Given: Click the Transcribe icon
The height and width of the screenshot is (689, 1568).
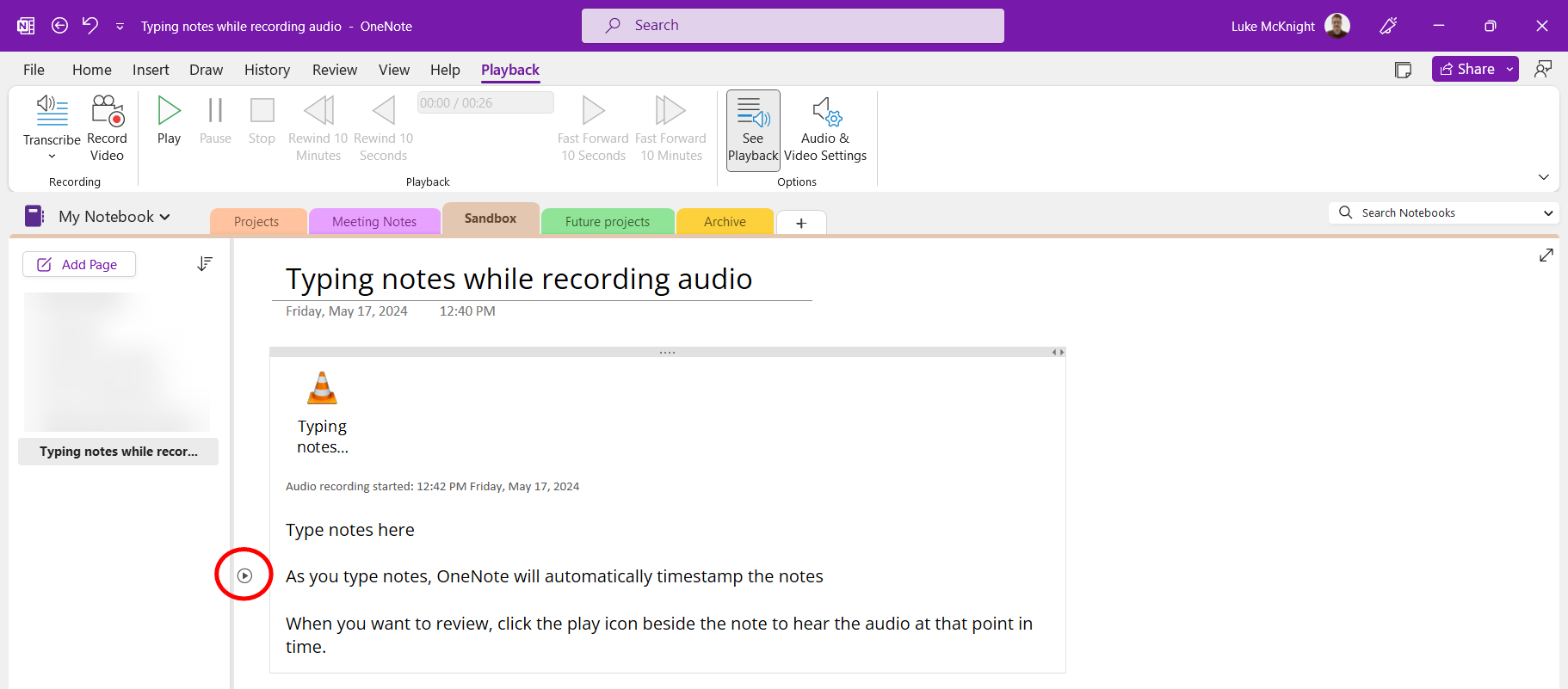Looking at the screenshot, I should (x=52, y=112).
